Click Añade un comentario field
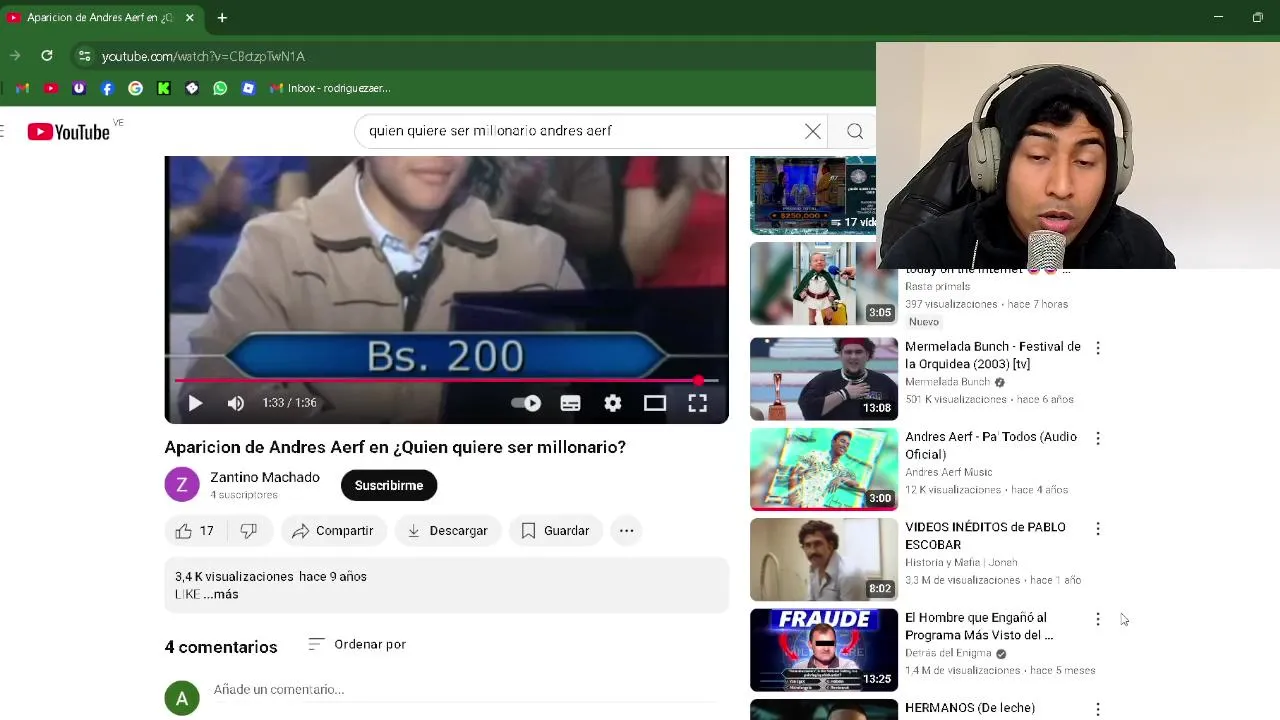 click(465, 690)
